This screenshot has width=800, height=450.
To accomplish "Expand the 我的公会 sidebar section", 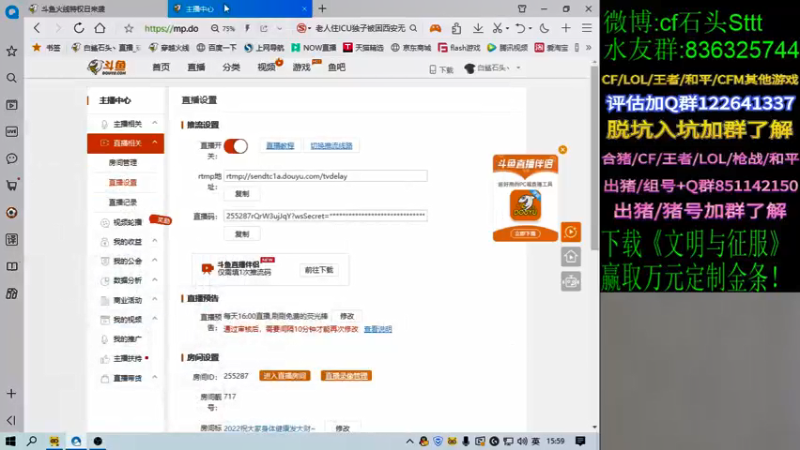I will (x=155, y=261).
